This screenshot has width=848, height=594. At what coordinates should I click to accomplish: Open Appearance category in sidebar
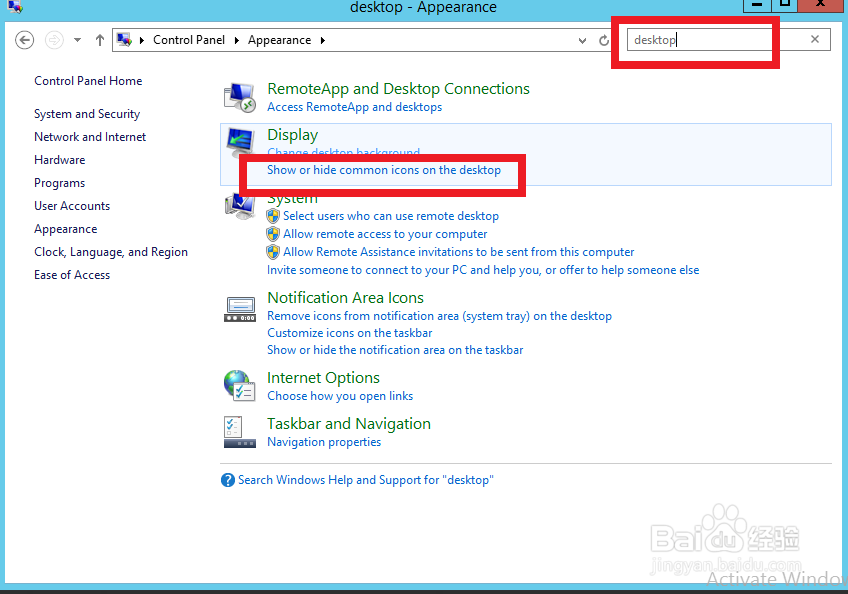coord(66,229)
